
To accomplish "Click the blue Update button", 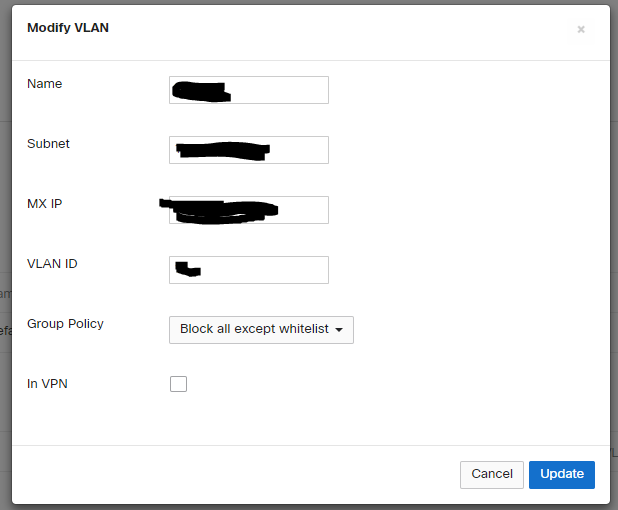I will click(x=561, y=474).
